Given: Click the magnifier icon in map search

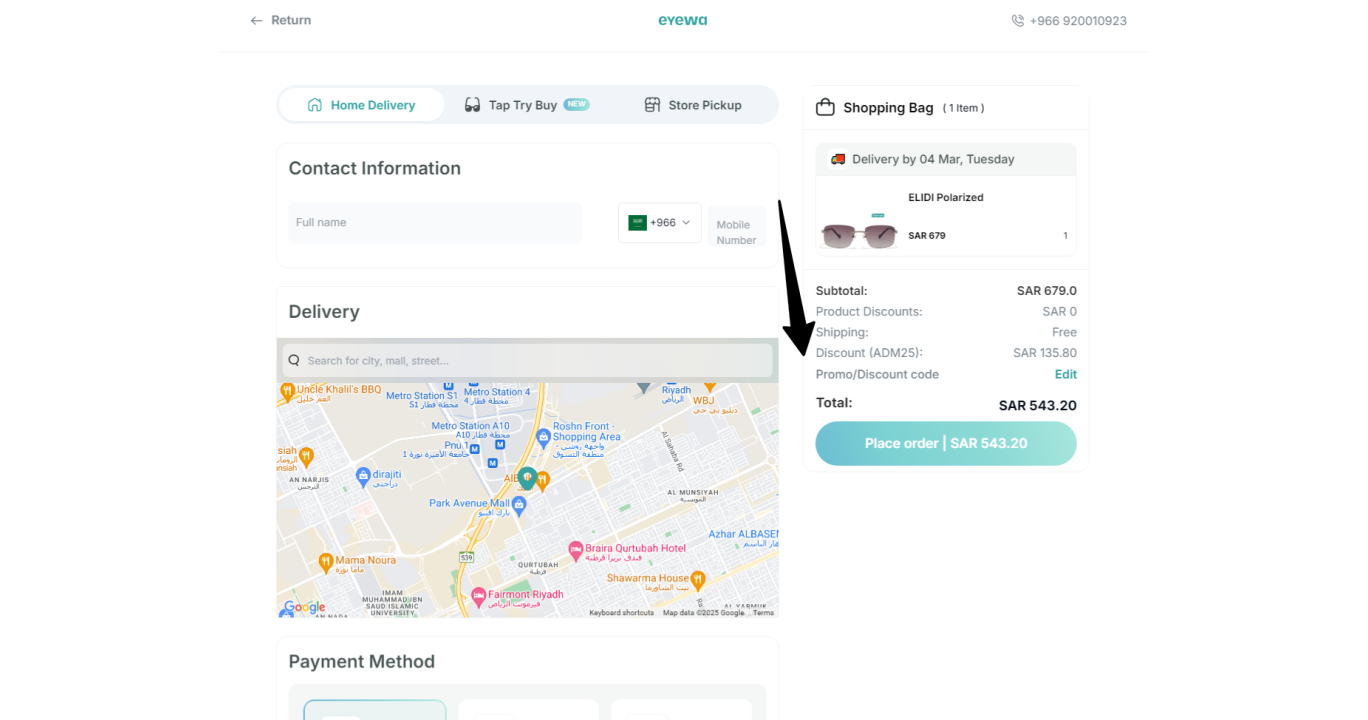Looking at the screenshot, I should 294,360.
